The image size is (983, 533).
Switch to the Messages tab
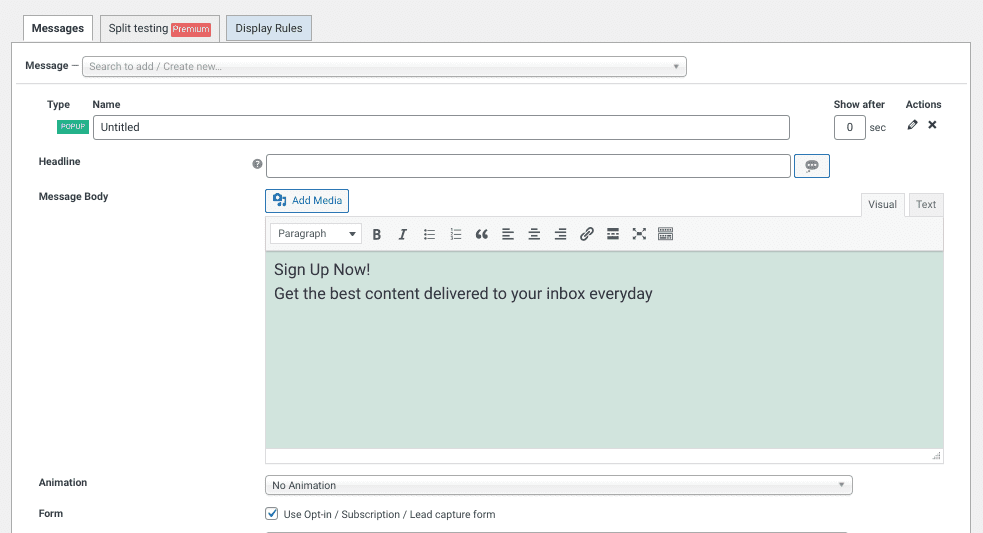(58, 28)
